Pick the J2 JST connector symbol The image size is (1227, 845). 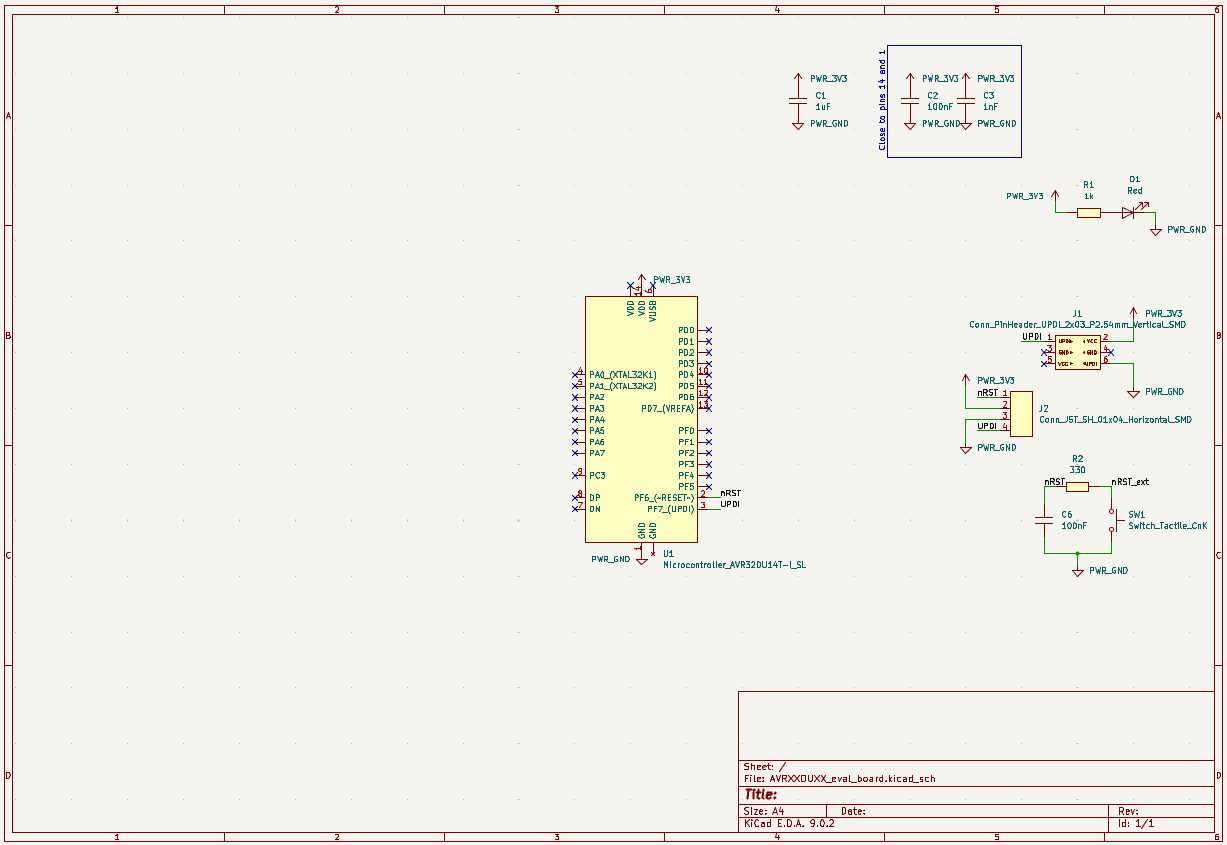[x=1022, y=413]
